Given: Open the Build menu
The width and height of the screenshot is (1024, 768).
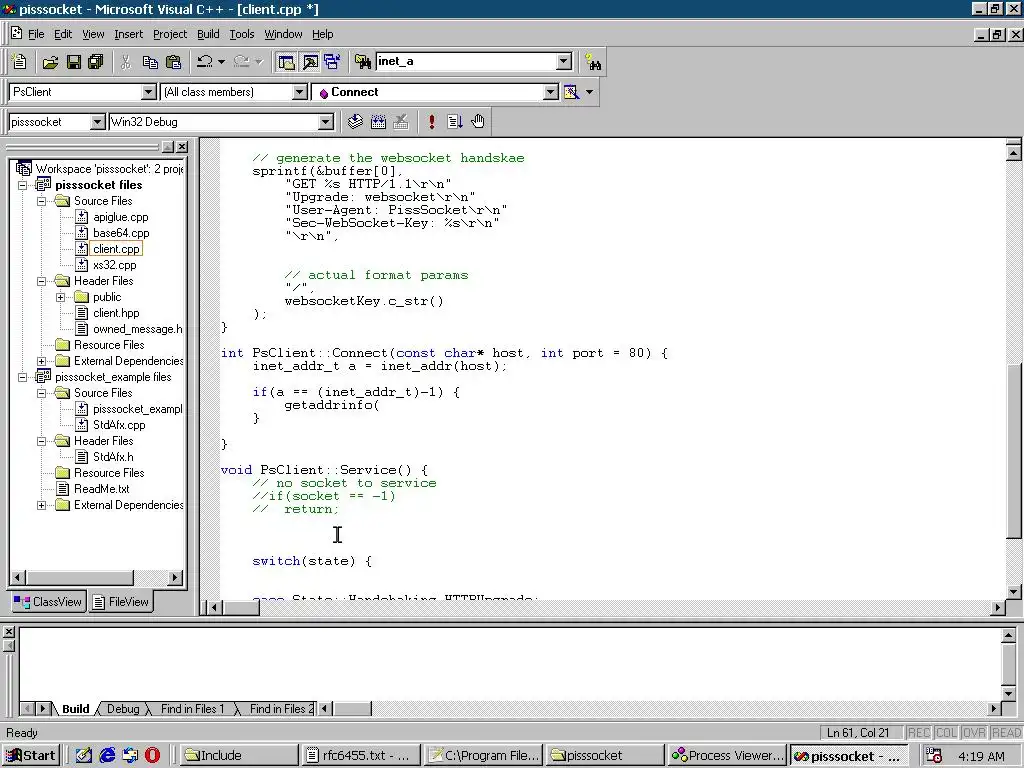Looking at the screenshot, I should (208, 34).
